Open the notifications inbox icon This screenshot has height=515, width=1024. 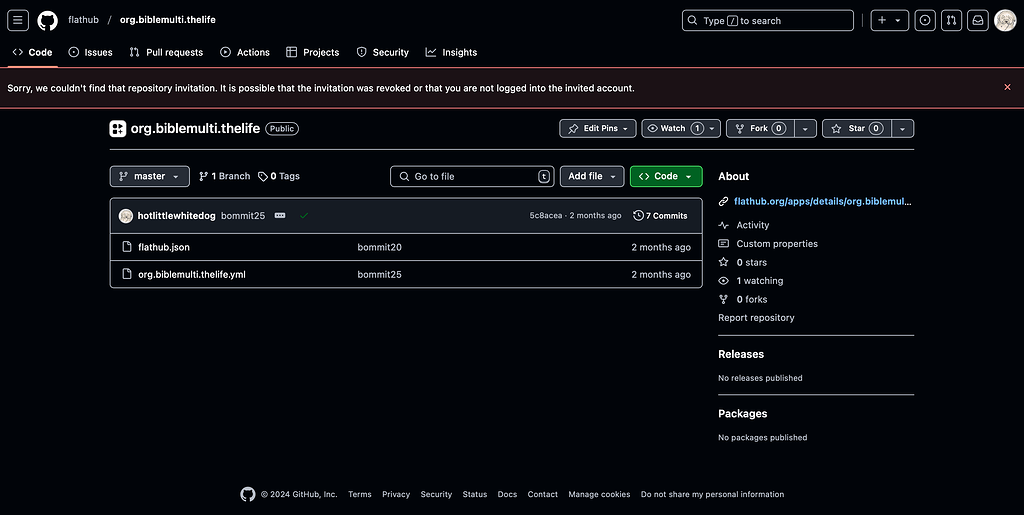(x=977, y=20)
